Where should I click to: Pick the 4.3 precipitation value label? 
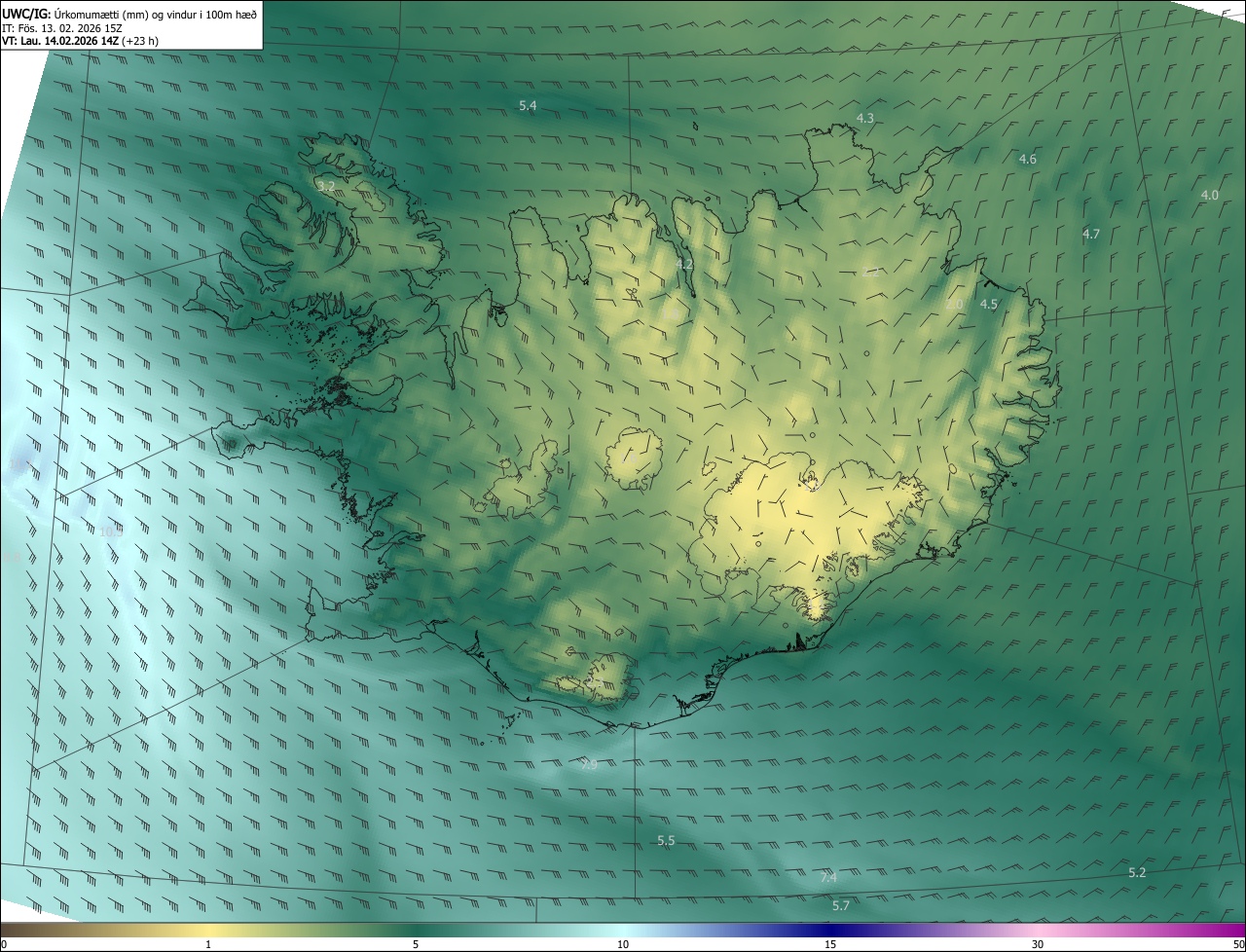coord(864,118)
